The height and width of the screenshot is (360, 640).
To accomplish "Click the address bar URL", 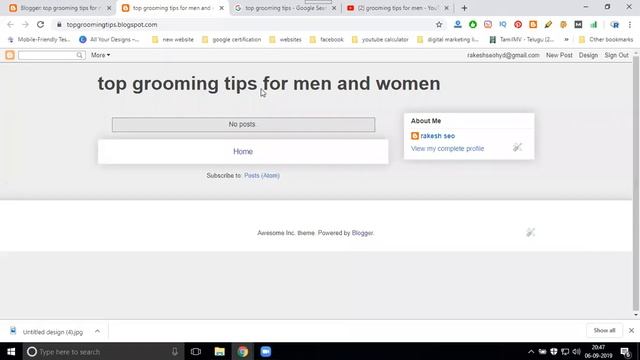I will 112,24.
